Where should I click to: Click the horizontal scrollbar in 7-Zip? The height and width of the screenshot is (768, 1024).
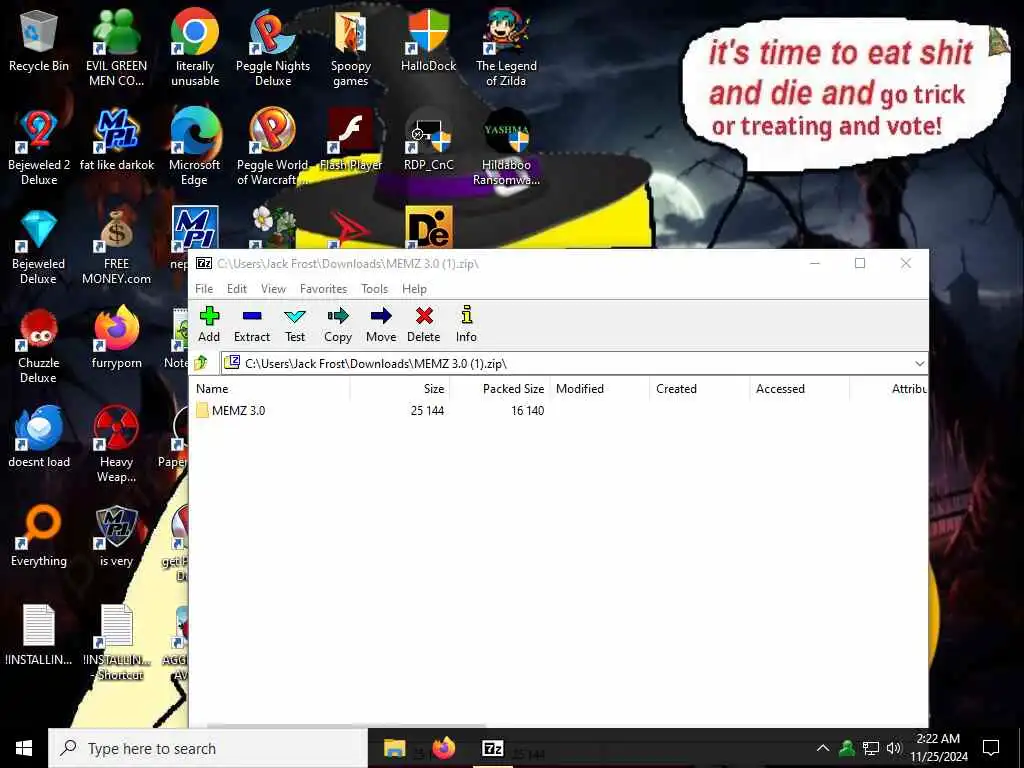pos(346,725)
